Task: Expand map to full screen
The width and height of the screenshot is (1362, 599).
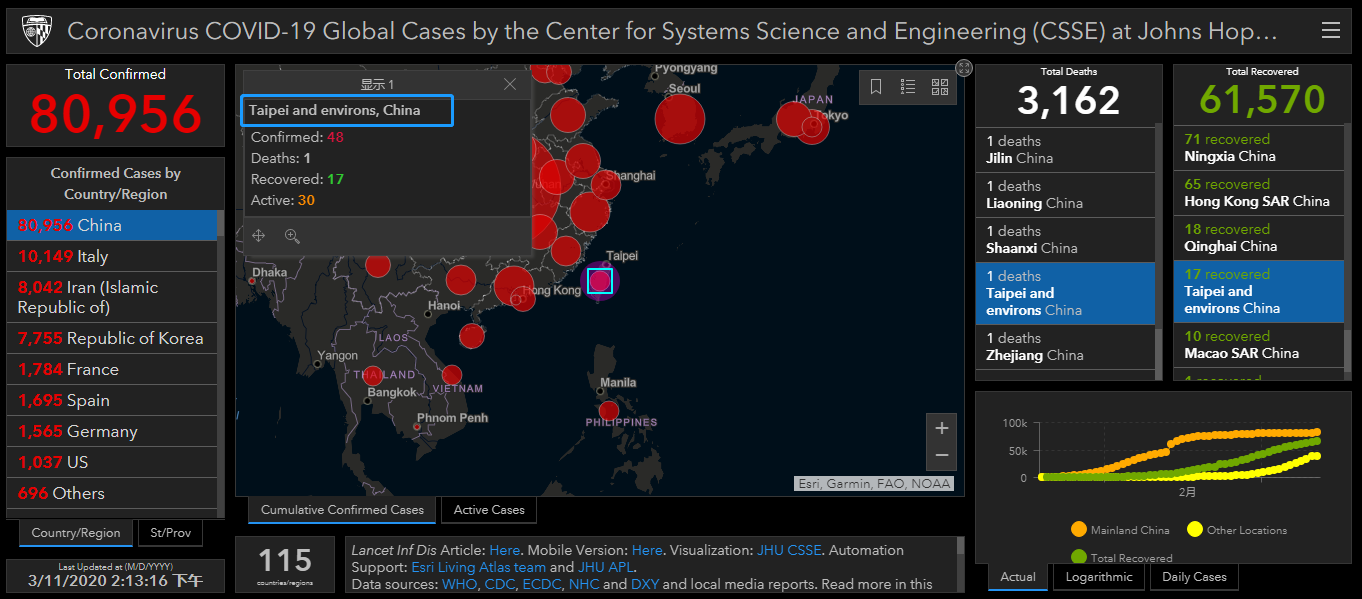Action: 964,68
